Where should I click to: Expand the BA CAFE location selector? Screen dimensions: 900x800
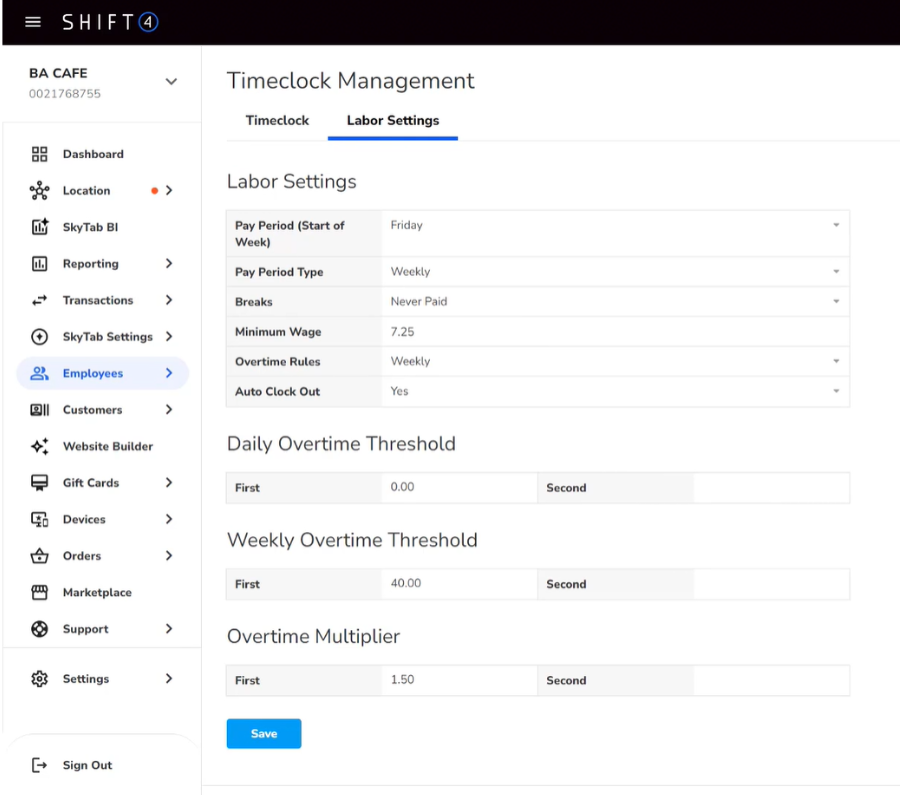[x=171, y=82]
